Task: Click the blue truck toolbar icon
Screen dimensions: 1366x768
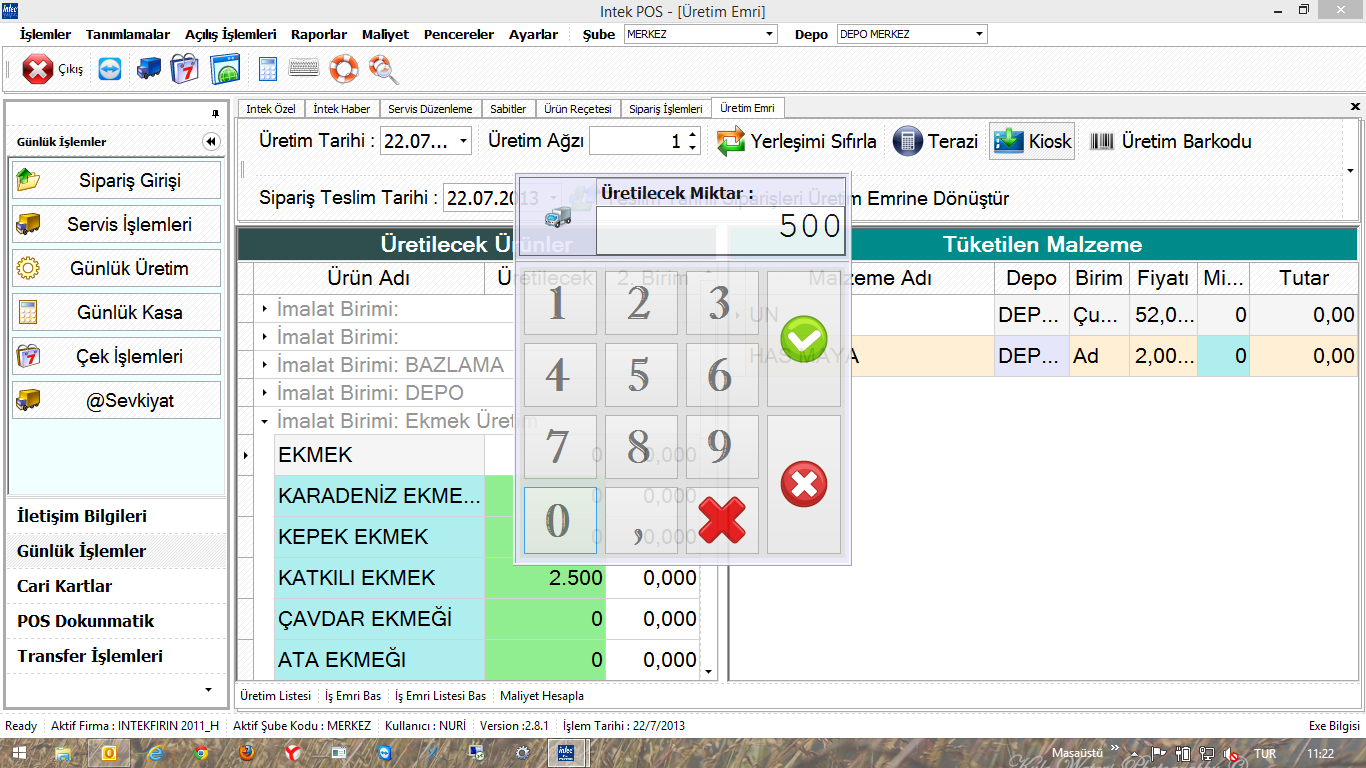Action: pos(148,69)
